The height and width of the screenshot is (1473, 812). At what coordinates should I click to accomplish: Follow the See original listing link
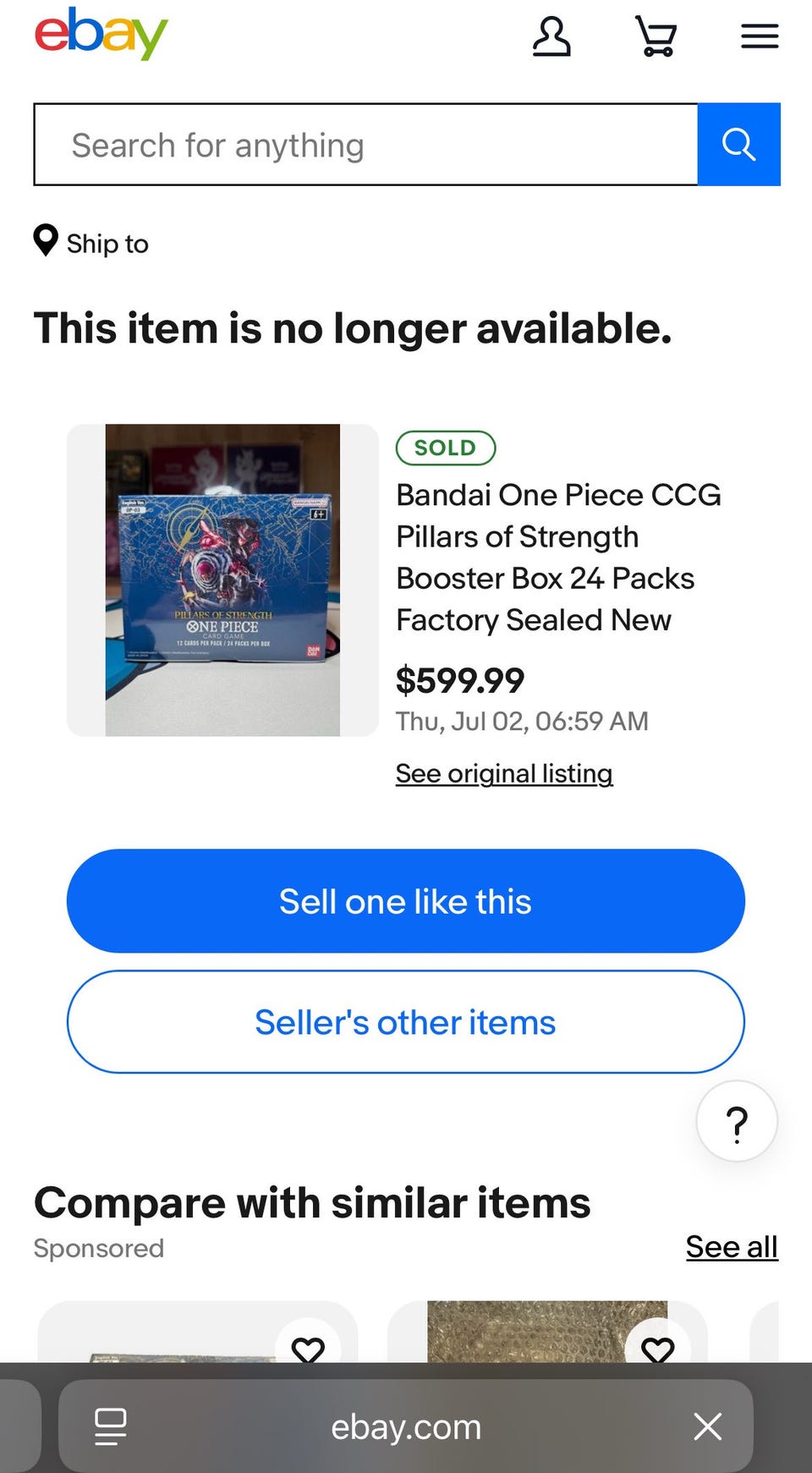[x=504, y=773]
